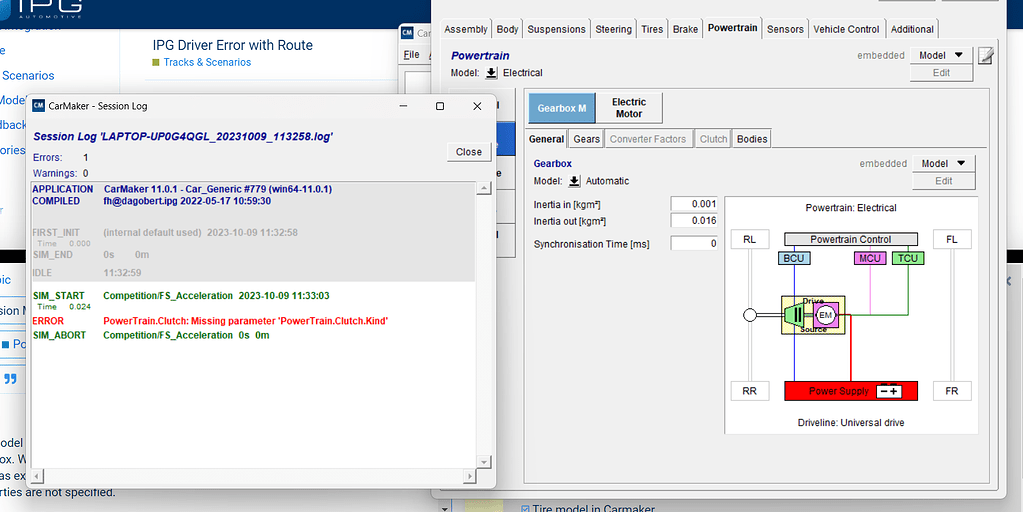Image resolution: width=1023 pixels, height=512 pixels.
Task: Switch to the Suspensions tab
Action: [556, 29]
